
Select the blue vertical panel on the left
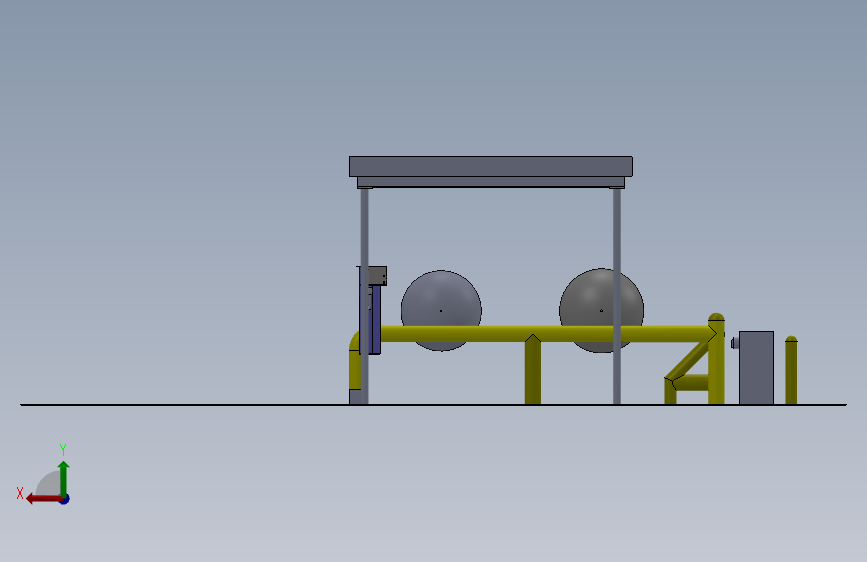[x=376, y=319]
